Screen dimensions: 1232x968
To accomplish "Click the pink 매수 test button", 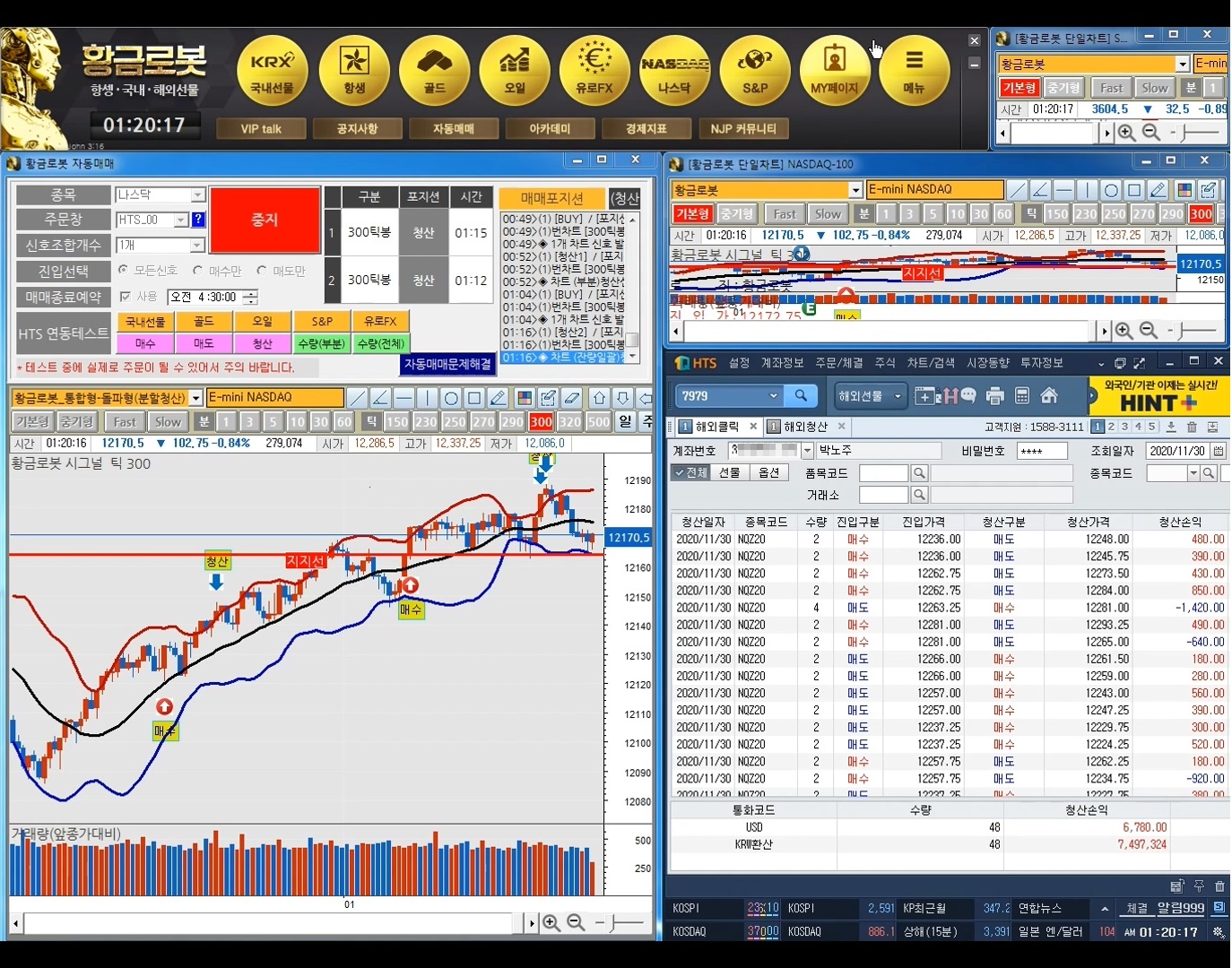I will pyautogui.click(x=145, y=343).
